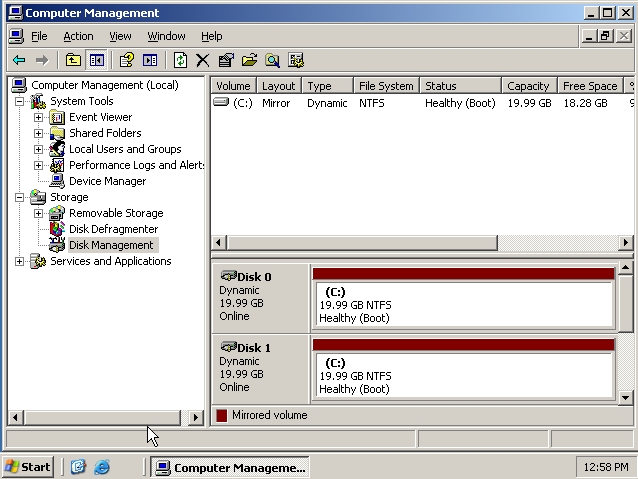
Task: Sort by the Free Space column header
Action: click(590, 86)
